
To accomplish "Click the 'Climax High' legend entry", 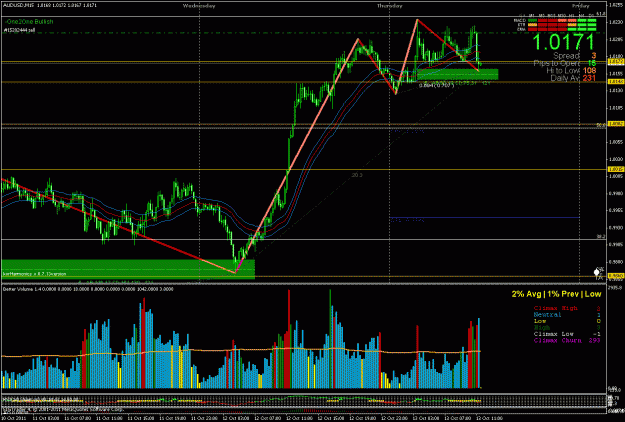I will (555, 308).
